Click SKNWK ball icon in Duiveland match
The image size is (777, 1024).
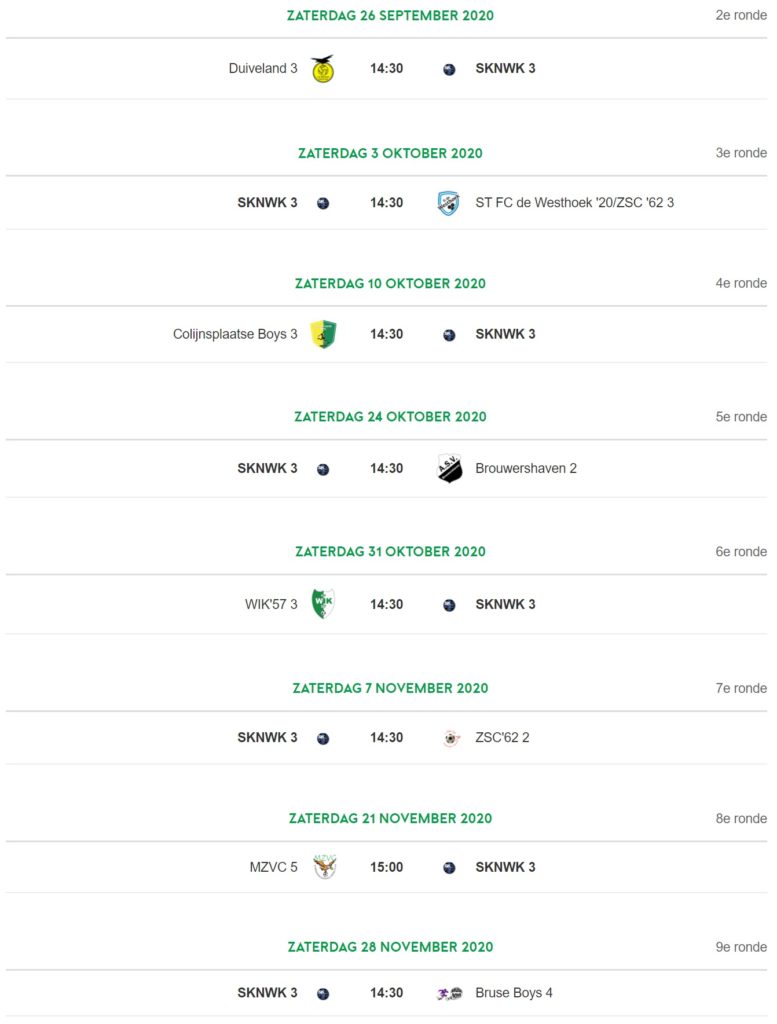(x=449, y=69)
